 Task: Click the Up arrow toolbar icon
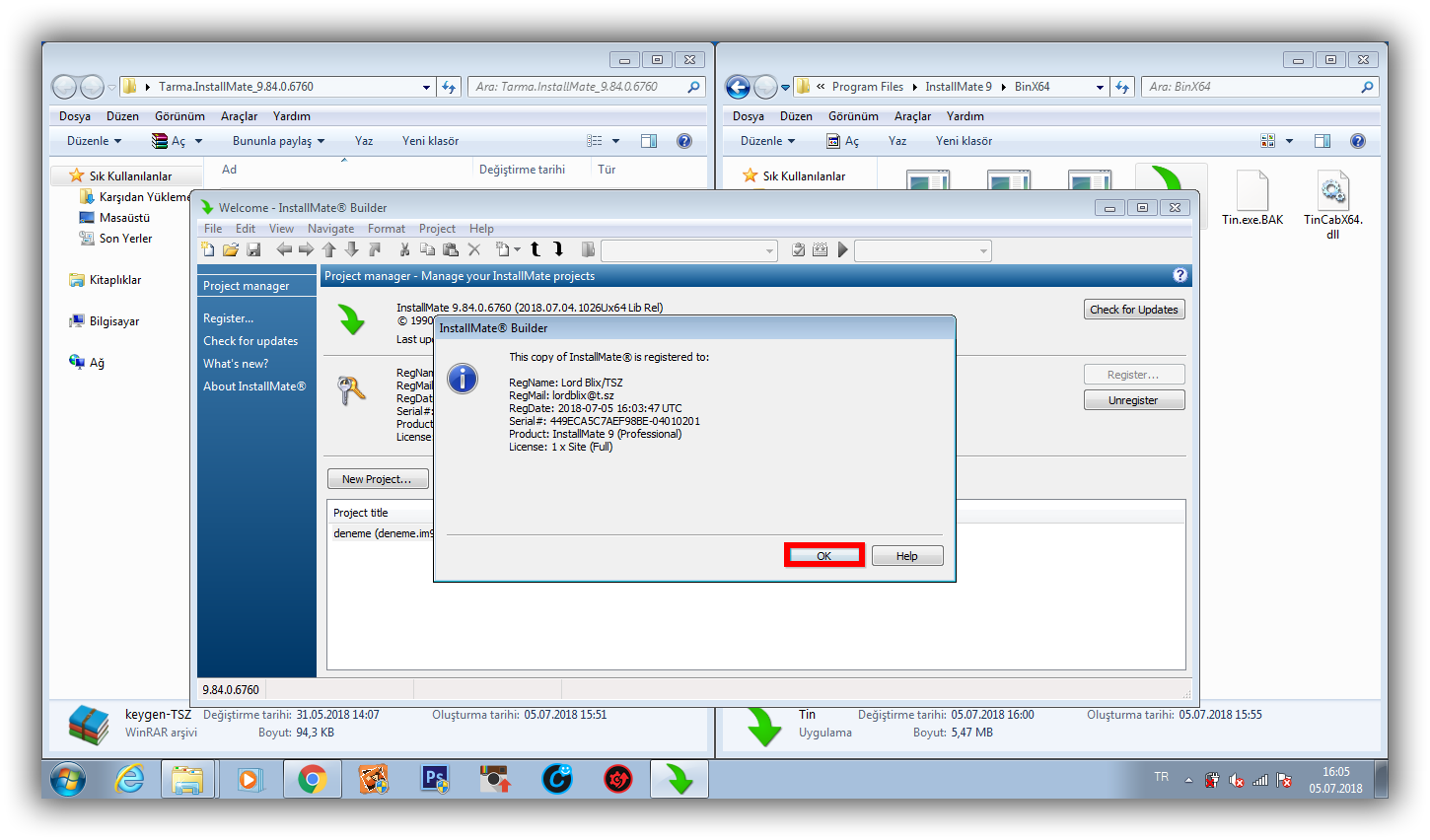pos(329,249)
